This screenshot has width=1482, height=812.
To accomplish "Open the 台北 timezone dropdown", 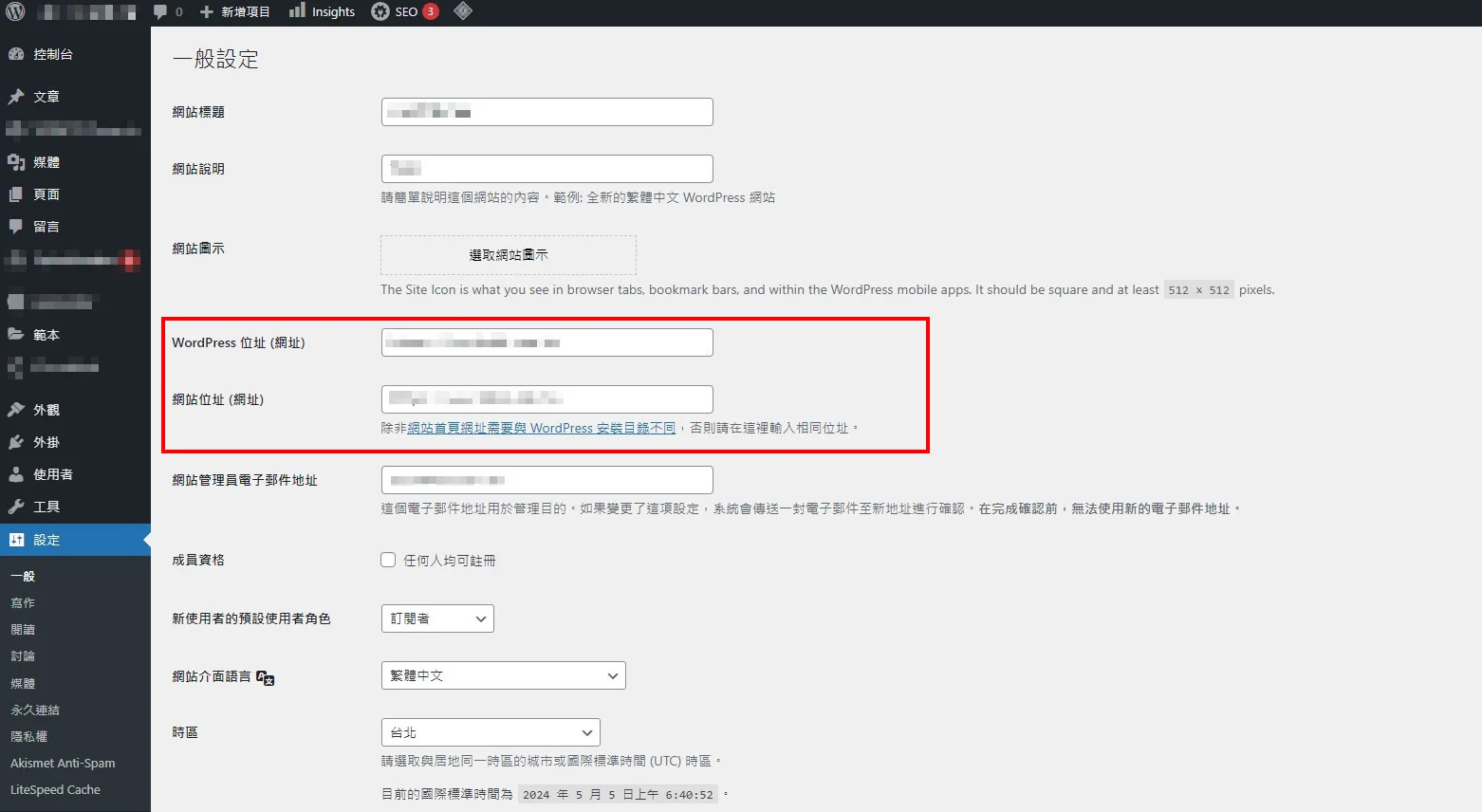I will coord(491,732).
